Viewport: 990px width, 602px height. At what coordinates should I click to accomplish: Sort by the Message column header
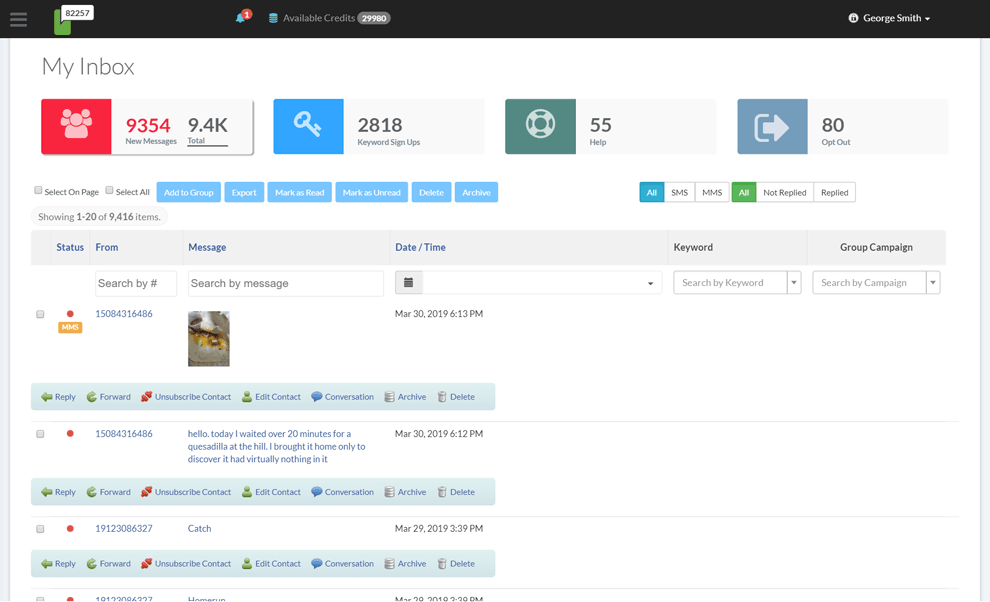(x=207, y=248)
